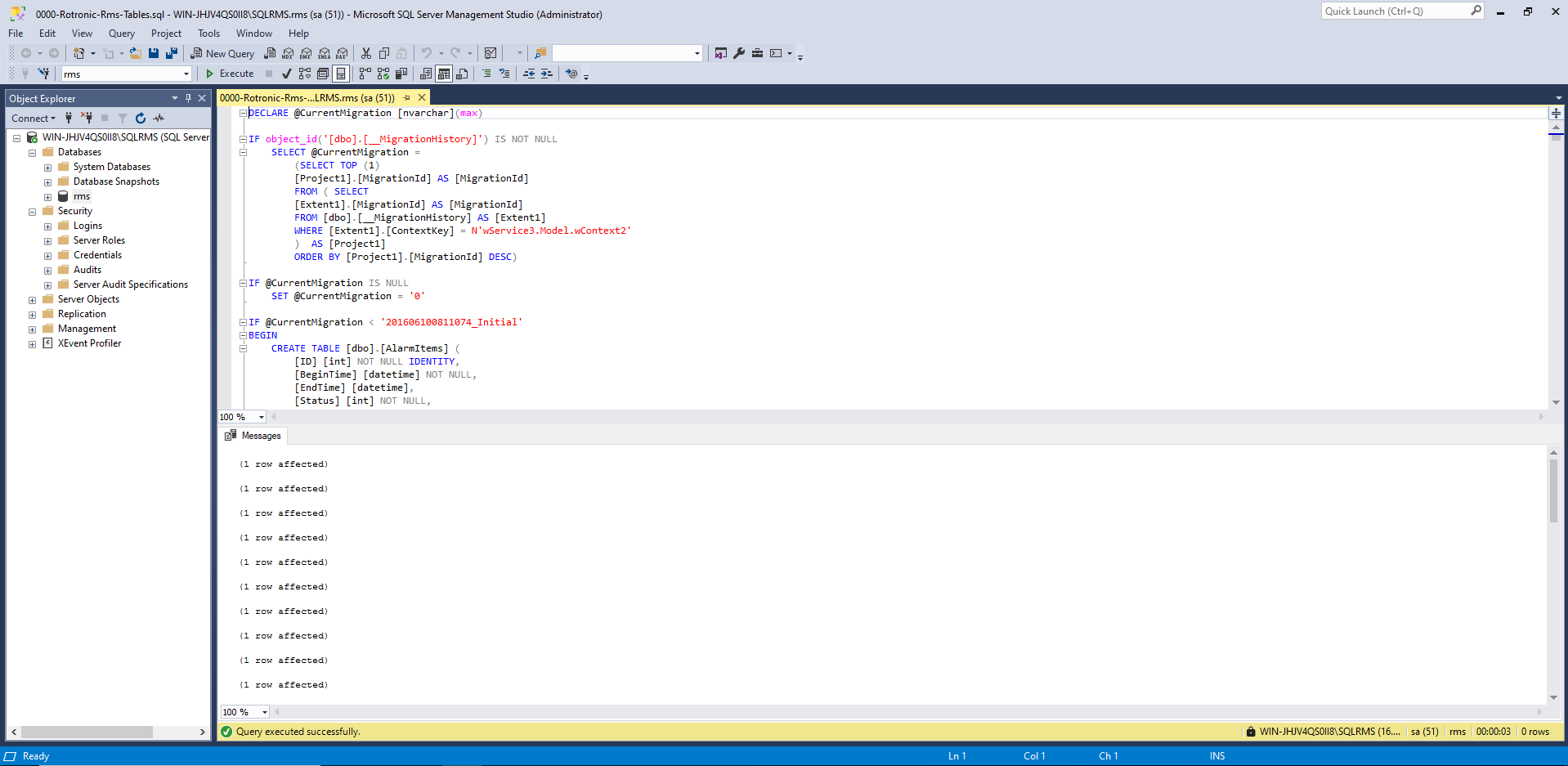
Task: Click the Undo arrow icon
Action: (426, 53)
